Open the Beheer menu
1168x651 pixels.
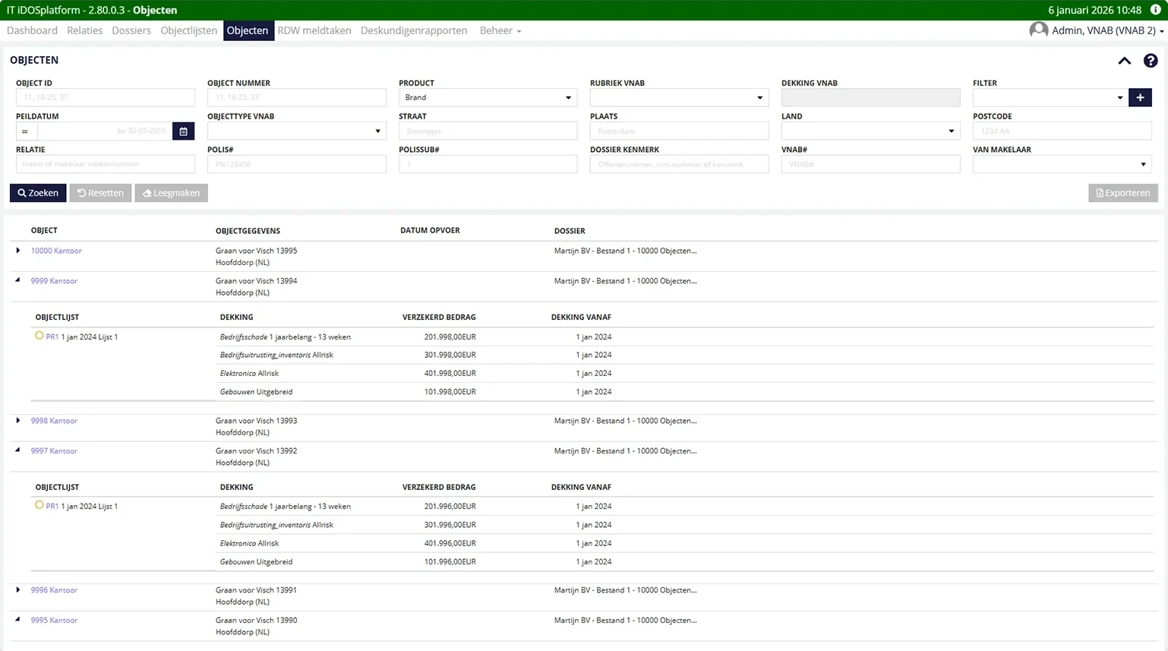pyautogui.click(x=500, y=31)
